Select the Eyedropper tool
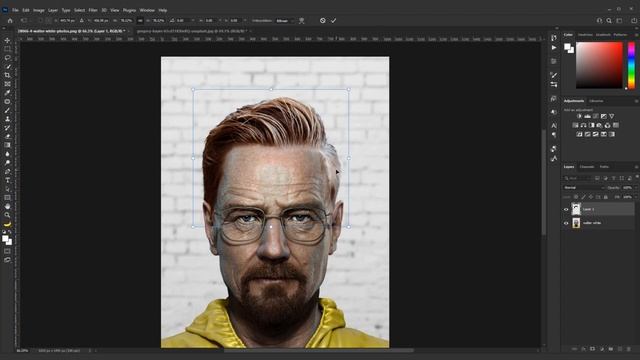640x360 pixels. (7, 93)
